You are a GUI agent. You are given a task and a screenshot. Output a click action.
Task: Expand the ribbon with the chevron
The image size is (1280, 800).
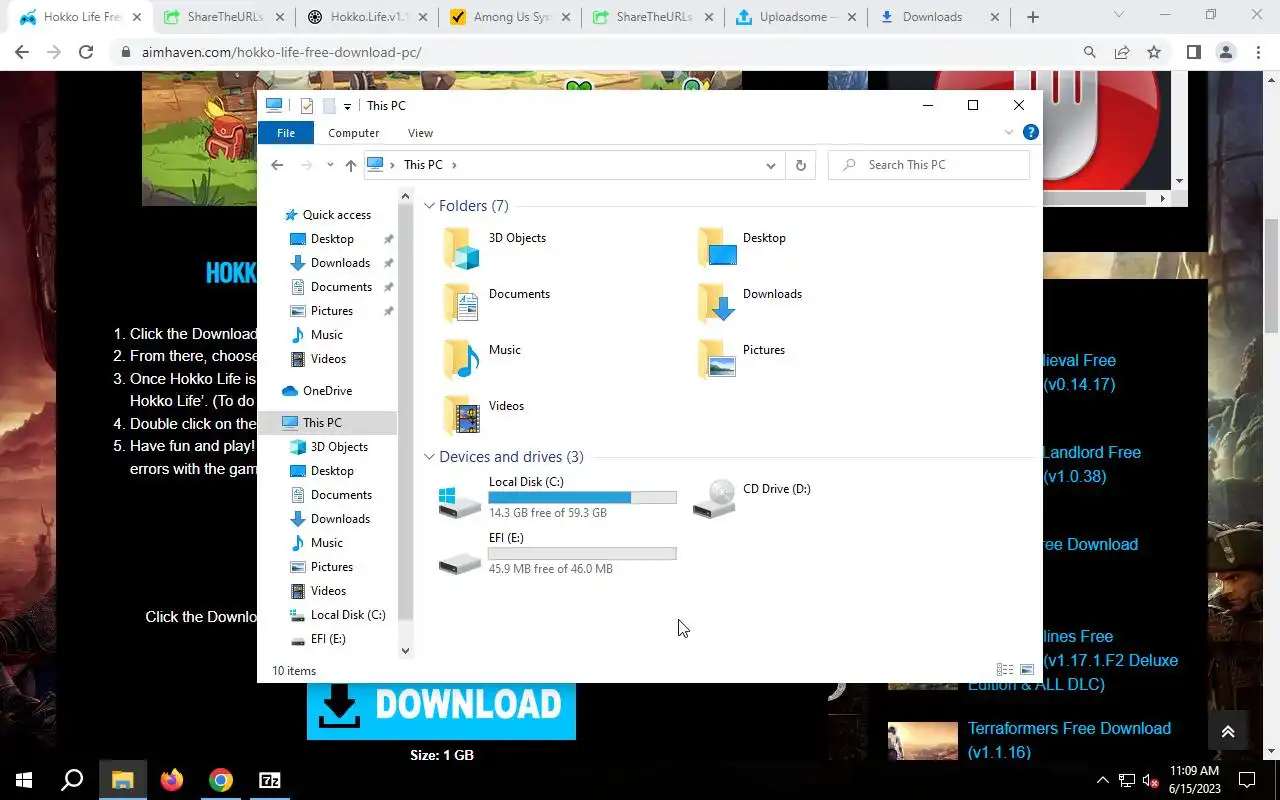pos(1008,133)
